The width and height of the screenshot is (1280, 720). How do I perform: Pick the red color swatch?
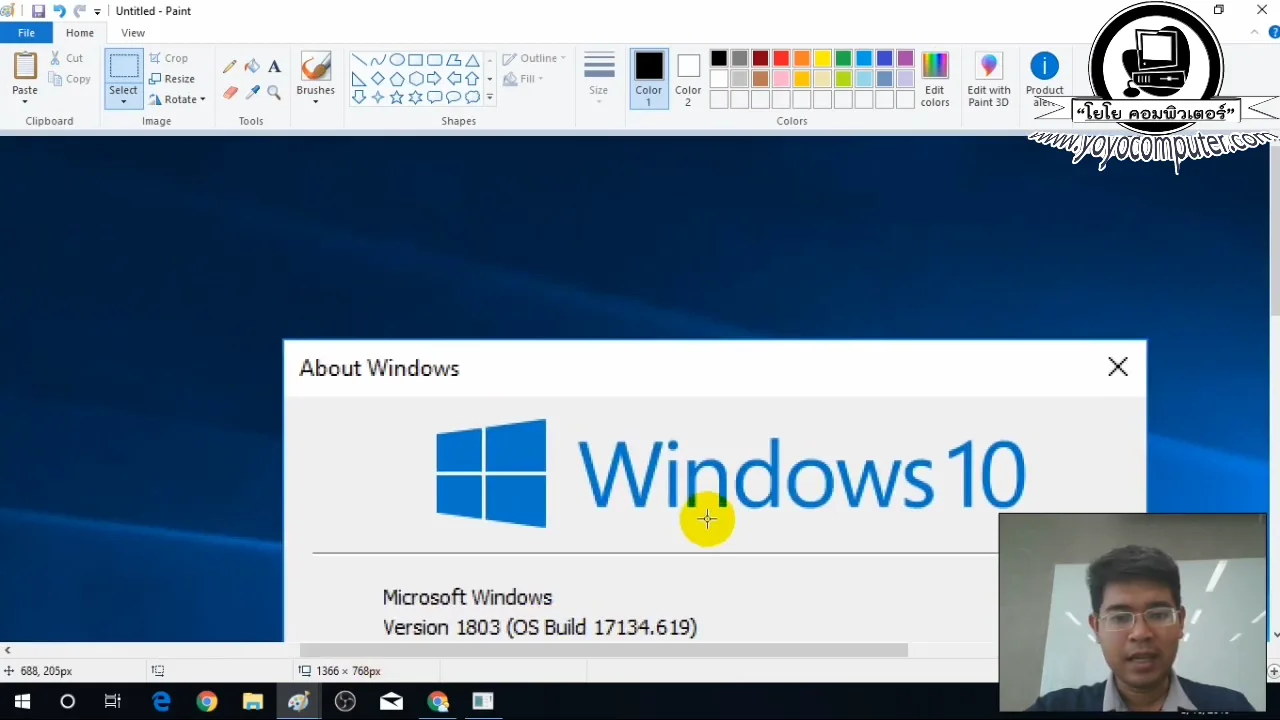point(781,59)
